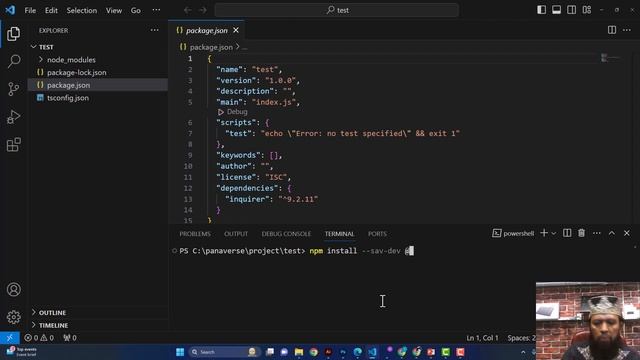Open Explorer views and more actions
This screenshot has height=360, width=640.
pyautogui.click(x=154, y=30)
